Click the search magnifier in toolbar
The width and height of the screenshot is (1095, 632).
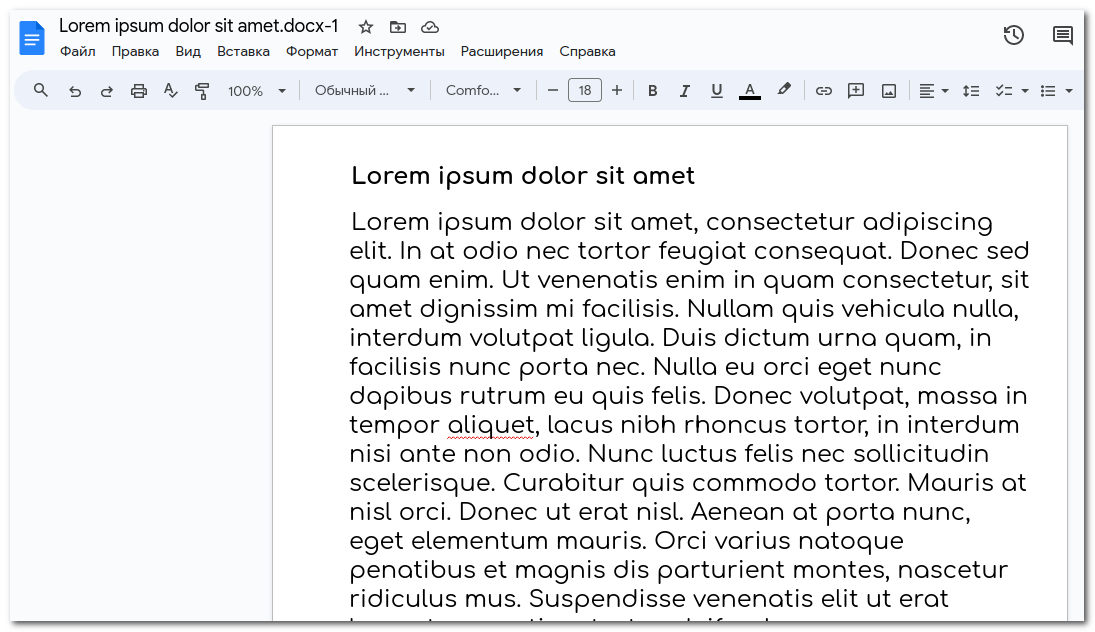(x=41, y=90)
